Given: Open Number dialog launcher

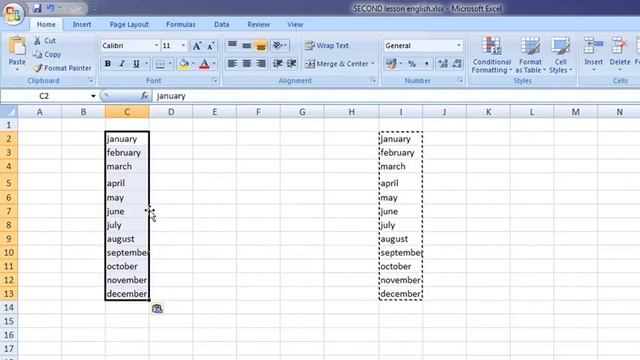Looking at the screenshot, I should 460,80.
